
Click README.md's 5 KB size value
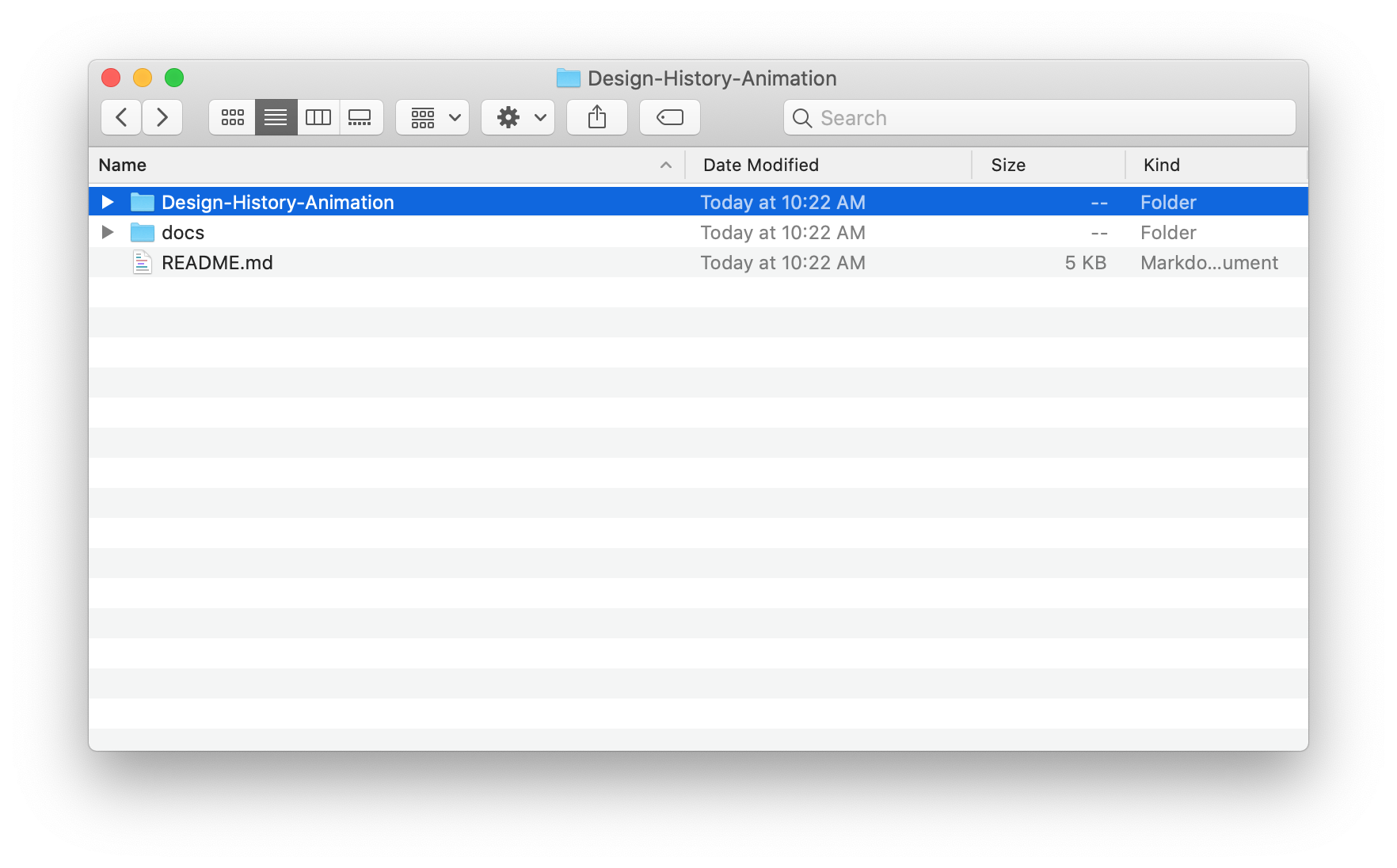[x=1085, y=262]
